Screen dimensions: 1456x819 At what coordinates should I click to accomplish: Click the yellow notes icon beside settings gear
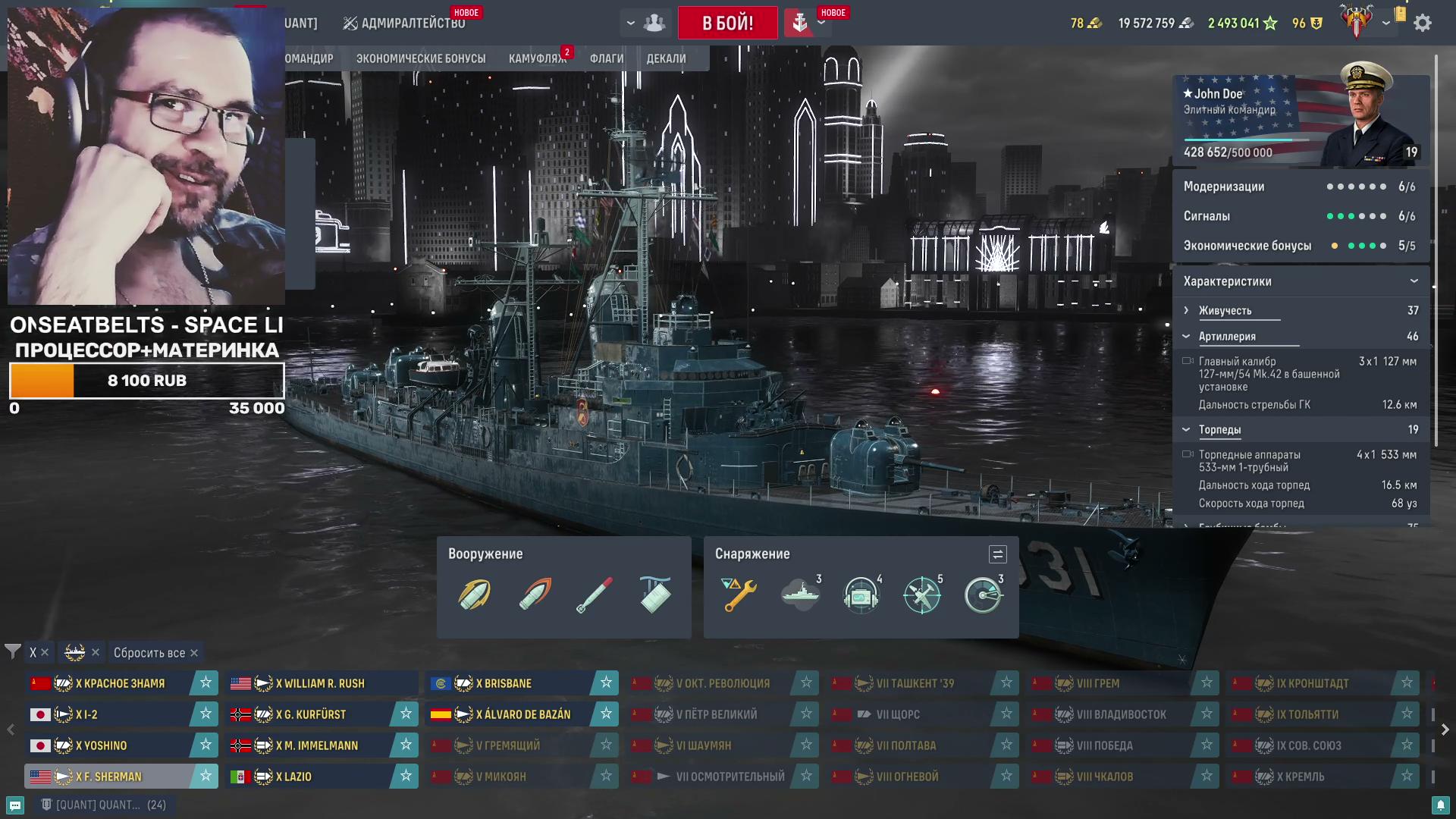pos(1401,14)
